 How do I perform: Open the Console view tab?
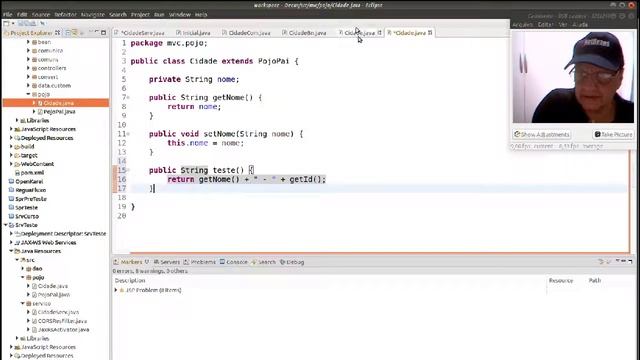pyautogui.click(x=233, y=262)
